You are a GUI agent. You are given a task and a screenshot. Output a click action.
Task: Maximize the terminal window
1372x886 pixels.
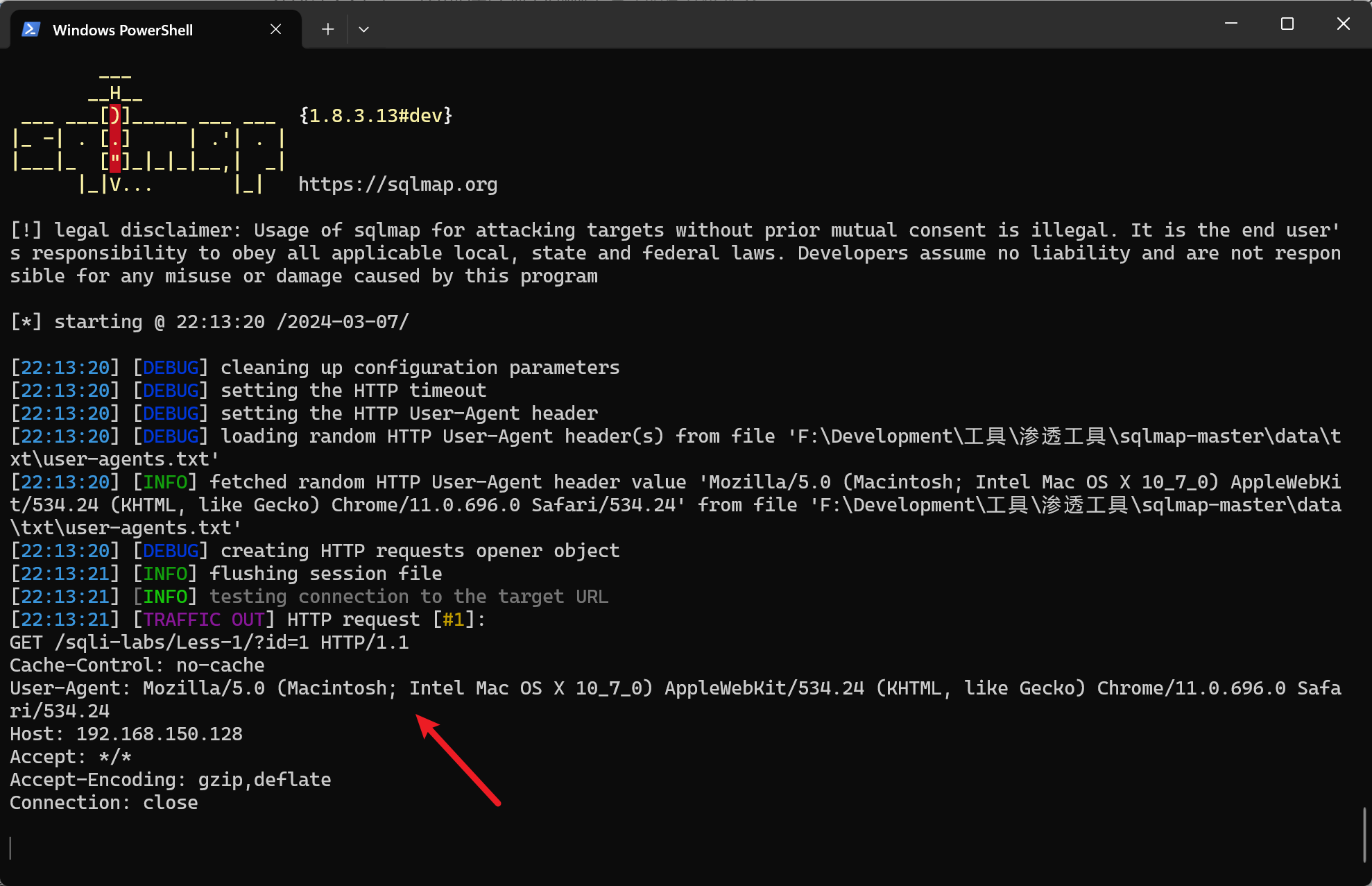(1287, 24)
